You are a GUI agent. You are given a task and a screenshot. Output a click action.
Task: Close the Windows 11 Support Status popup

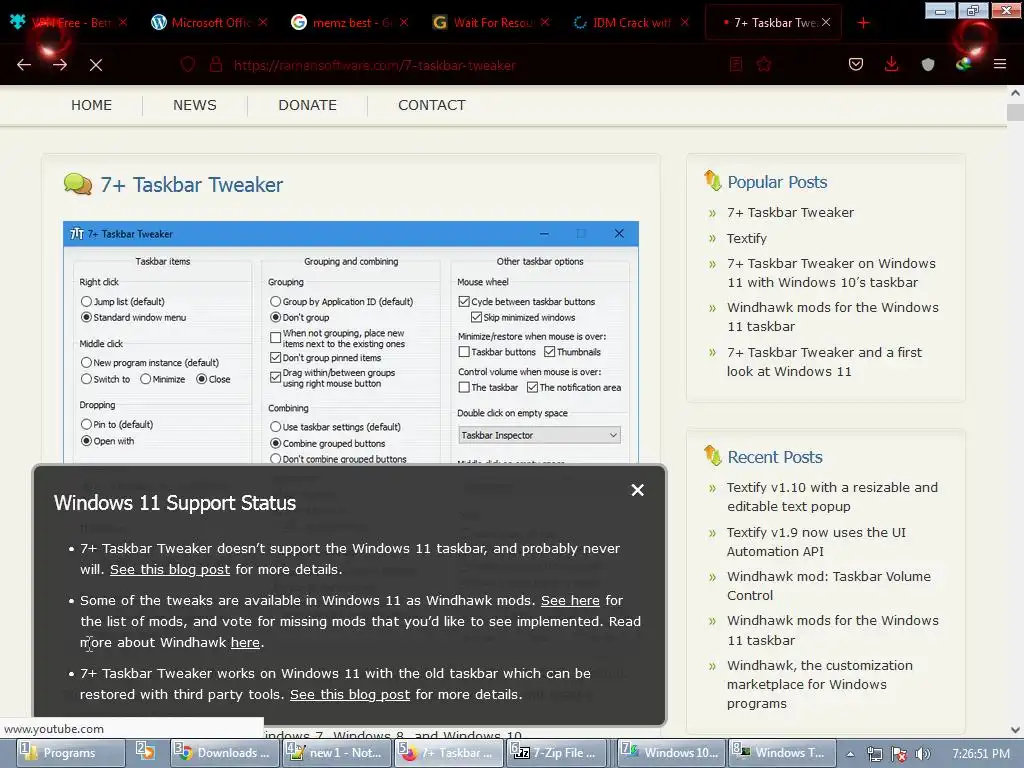(637, 490)
